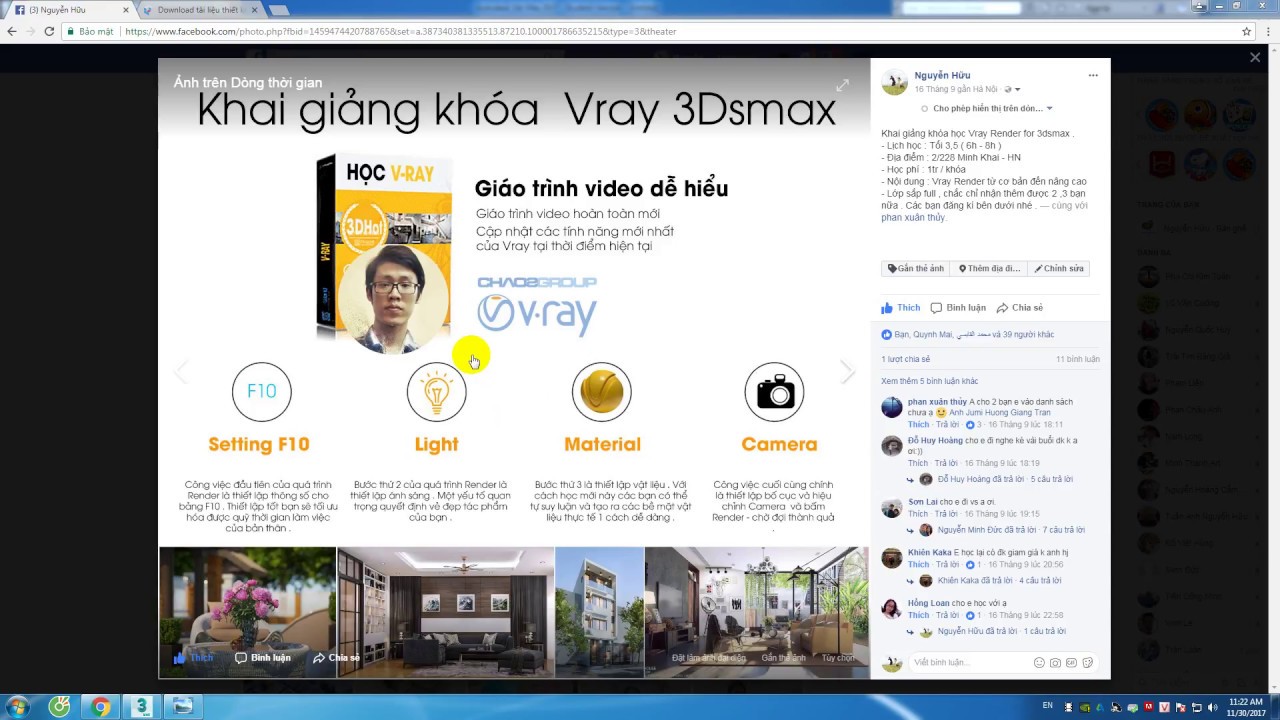Click 'Gắn thẻ ảnh' tag photo button

tap(916, 268)
